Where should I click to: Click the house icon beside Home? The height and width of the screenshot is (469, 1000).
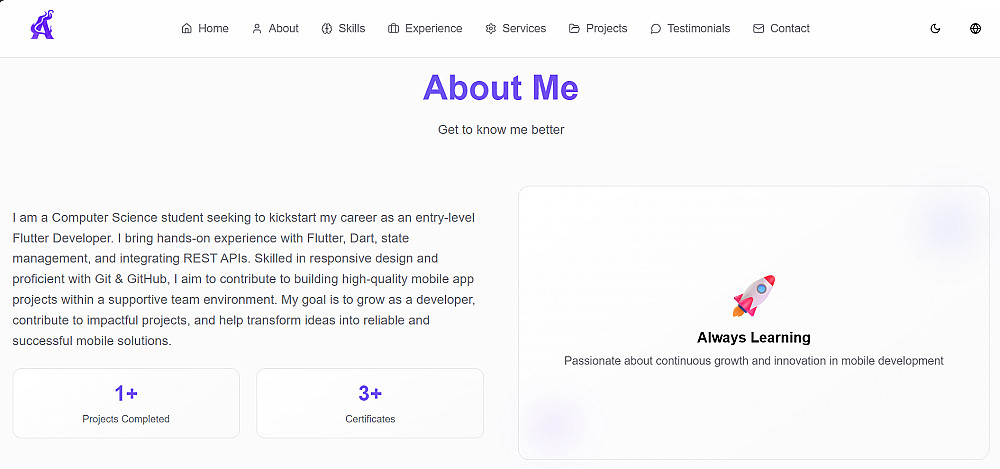coord(186,29)
